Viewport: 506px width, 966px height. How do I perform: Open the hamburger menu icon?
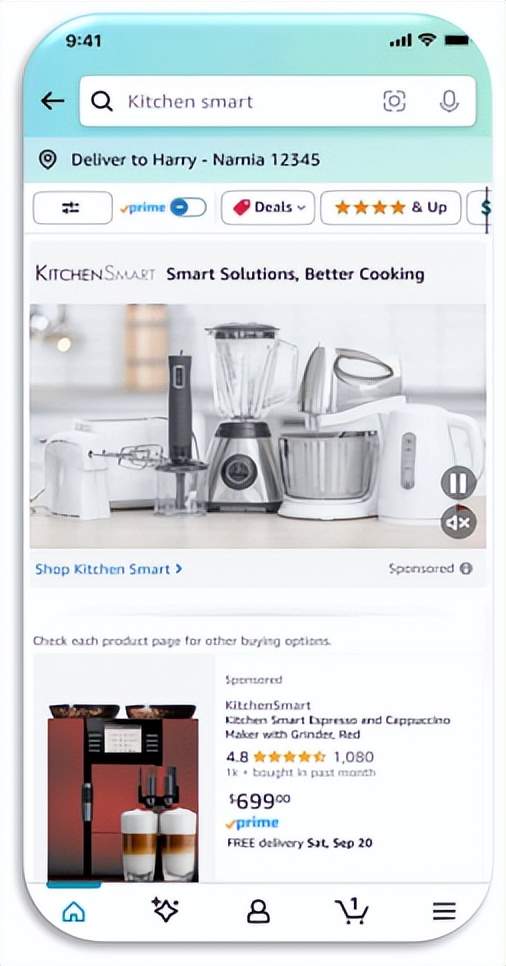(x=444, y=911)
